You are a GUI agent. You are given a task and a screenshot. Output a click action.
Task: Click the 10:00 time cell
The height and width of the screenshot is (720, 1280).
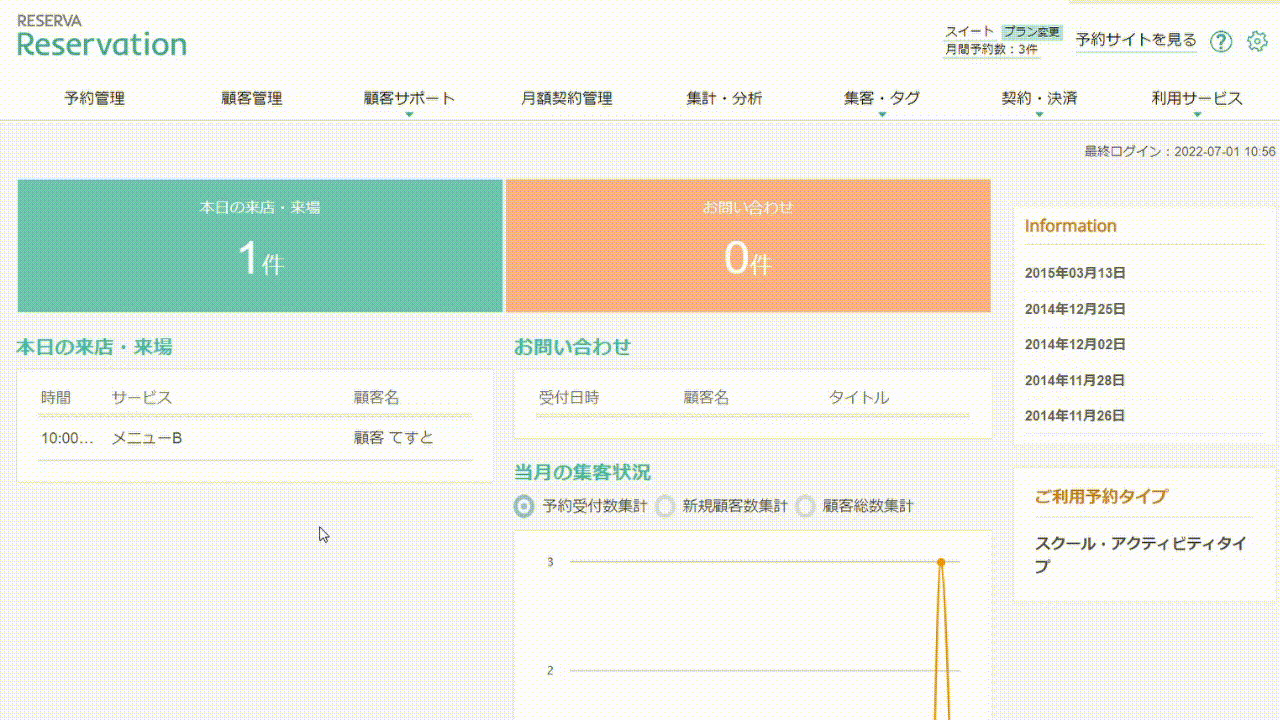point(67,438)
